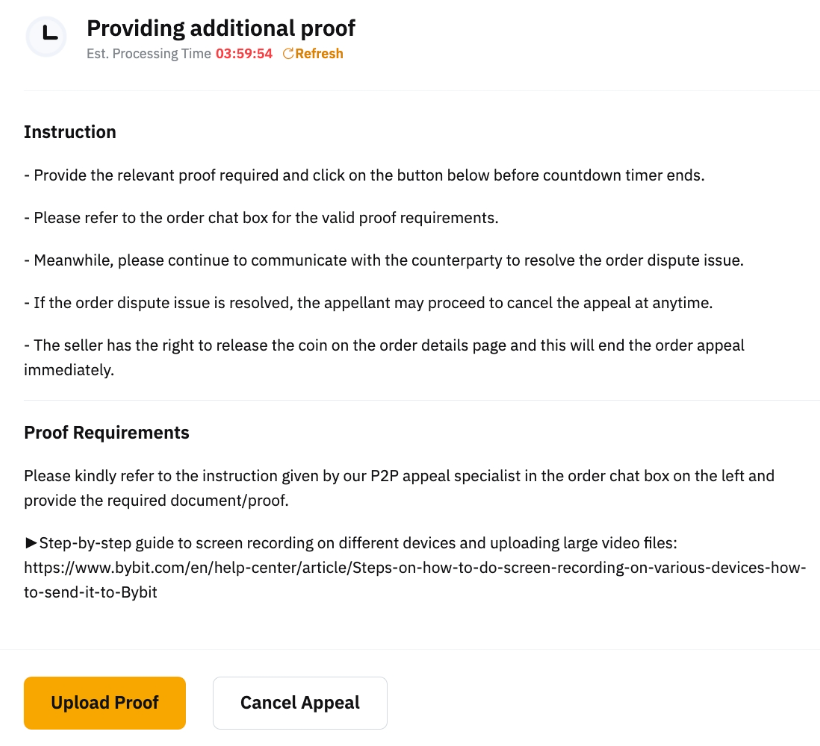Click the seller coin release instruction text
Screen dimensions: 820x746
[383, 345]
